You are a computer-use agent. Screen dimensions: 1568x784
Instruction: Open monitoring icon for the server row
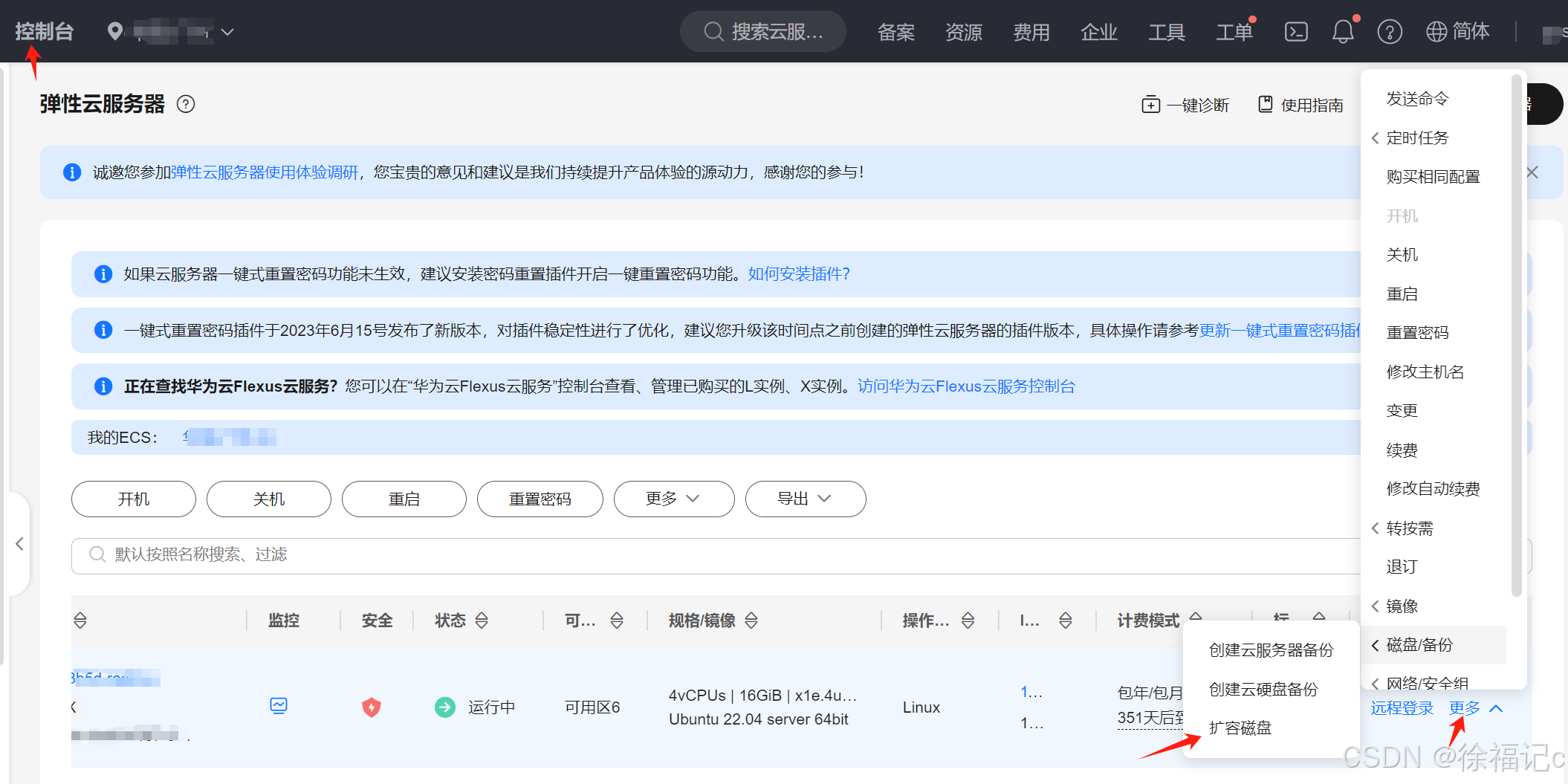pyautogui.click(x=279, y=706)
